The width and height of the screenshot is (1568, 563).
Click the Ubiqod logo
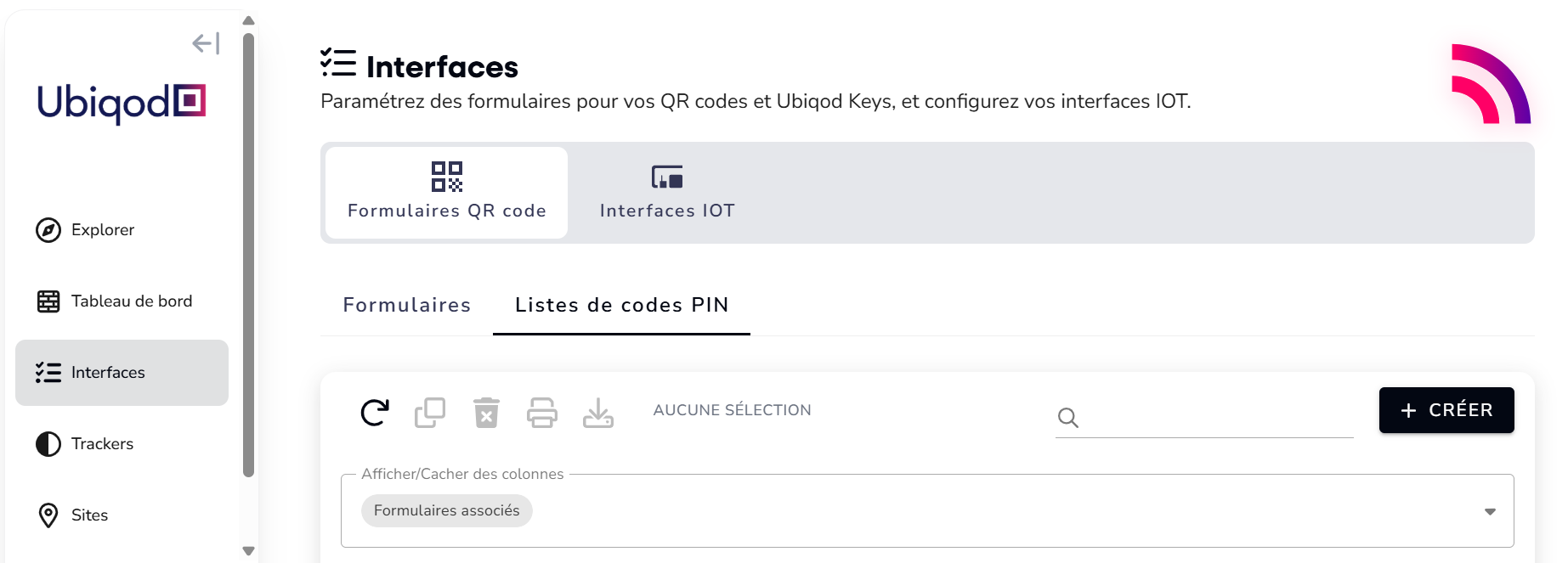(122, 103)
